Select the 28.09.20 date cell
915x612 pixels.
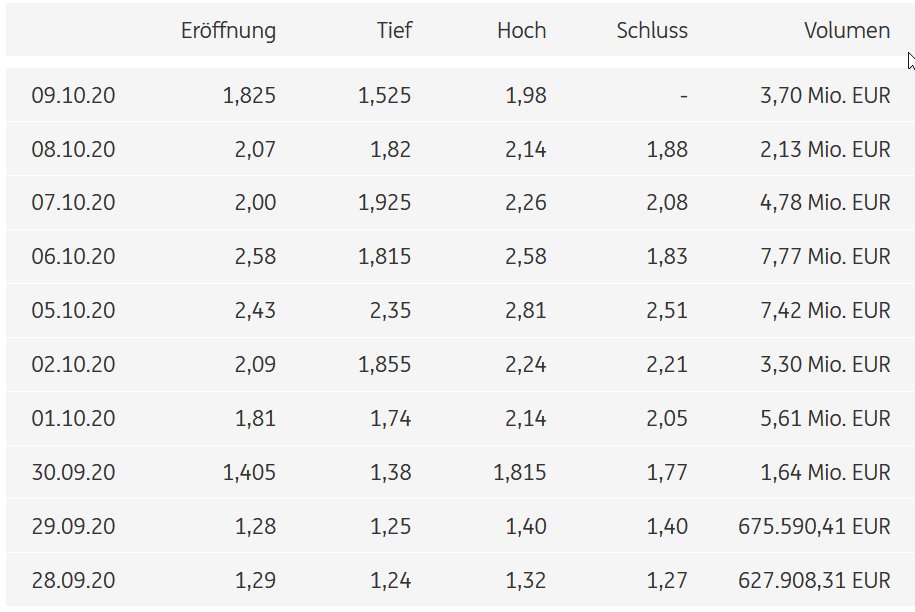pyautogui.click(x=73, y=581)
